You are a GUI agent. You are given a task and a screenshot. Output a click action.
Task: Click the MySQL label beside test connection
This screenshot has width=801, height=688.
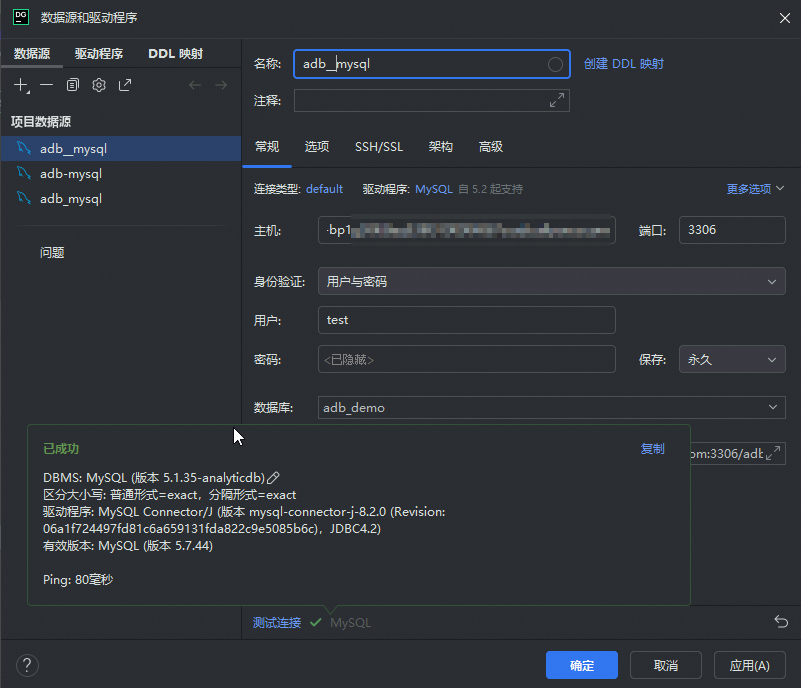(350, 623)
